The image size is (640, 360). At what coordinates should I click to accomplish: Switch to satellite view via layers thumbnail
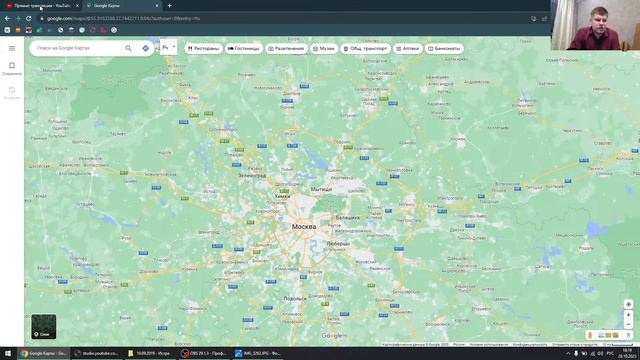click(x=44, y=327)
